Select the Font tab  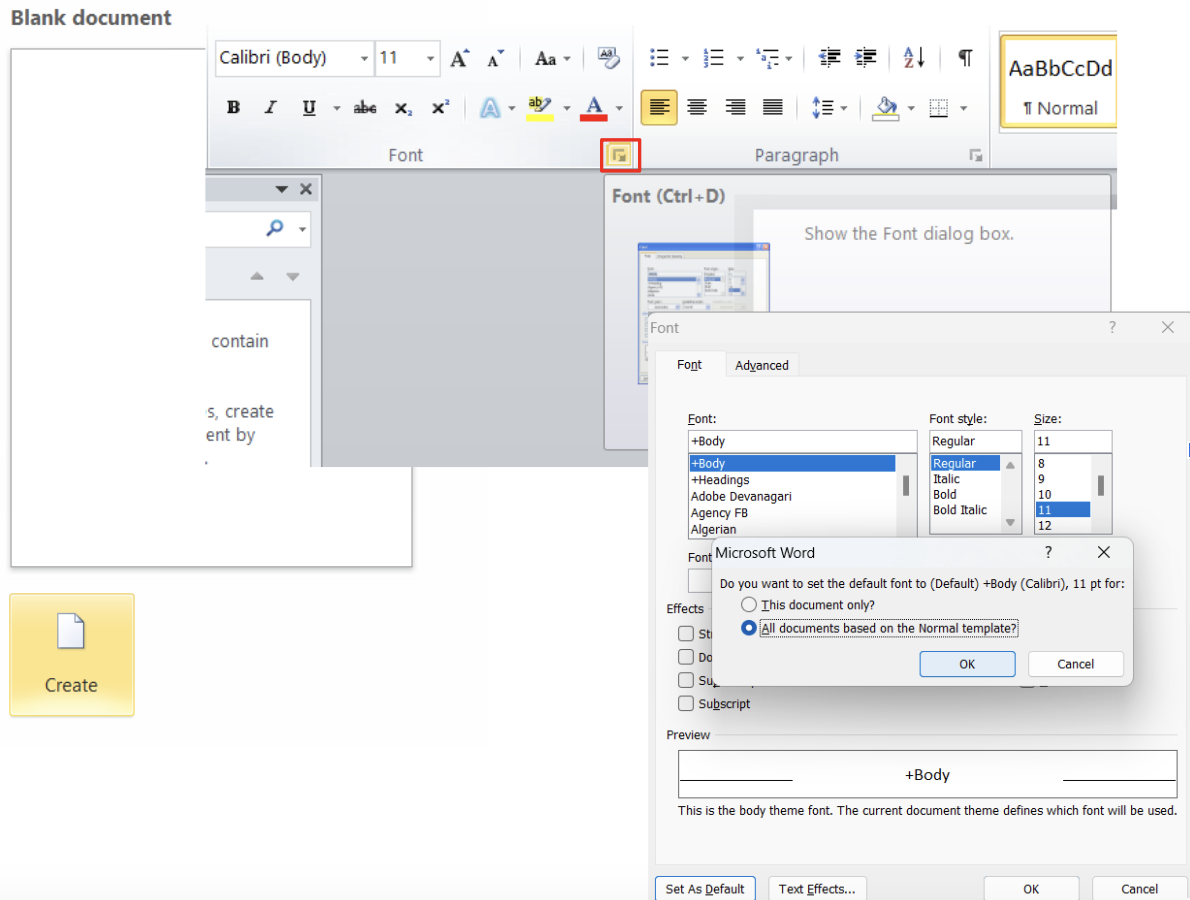[x=690, y=365]
